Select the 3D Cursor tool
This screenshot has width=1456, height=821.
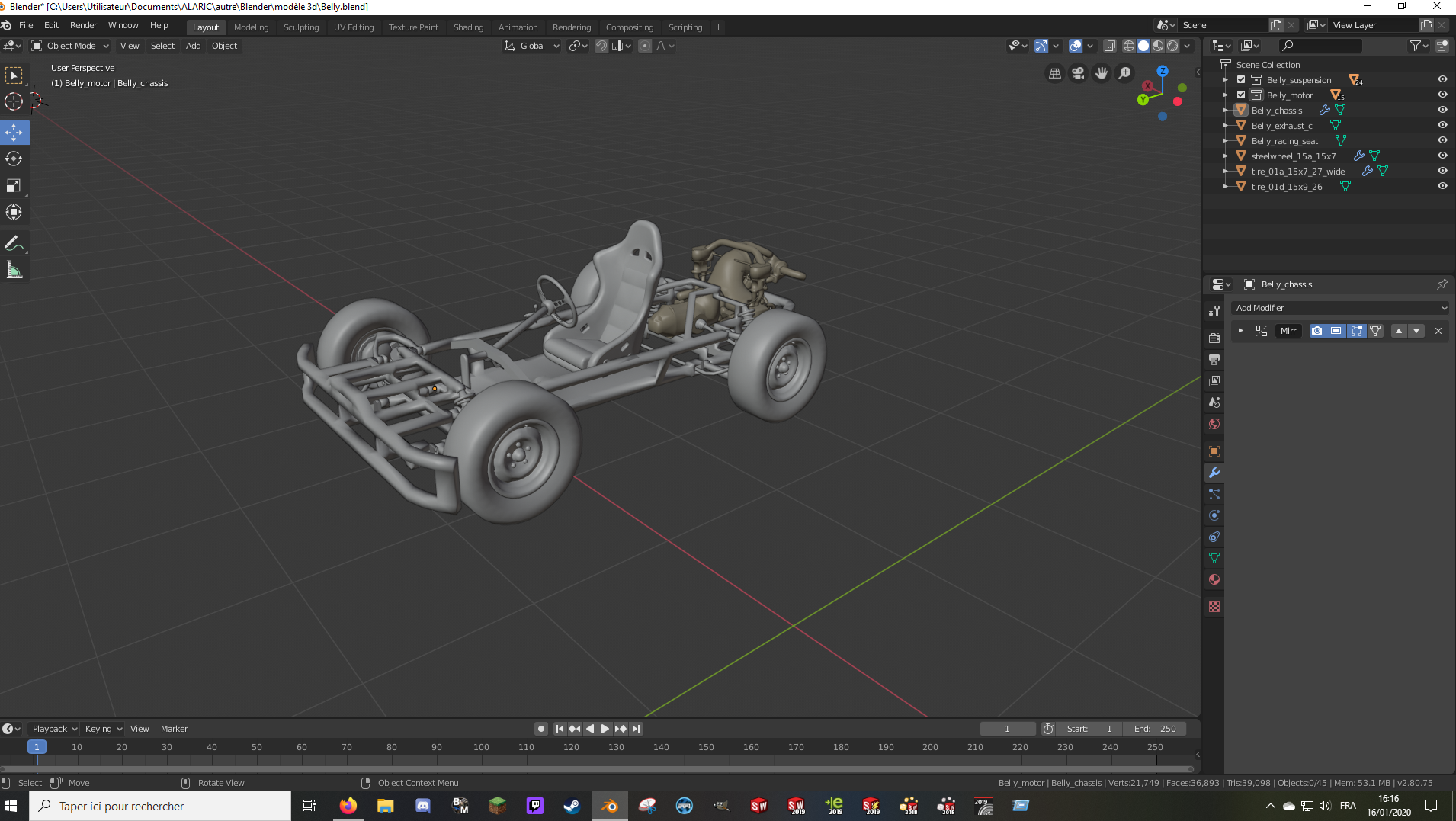pos(14,101)
